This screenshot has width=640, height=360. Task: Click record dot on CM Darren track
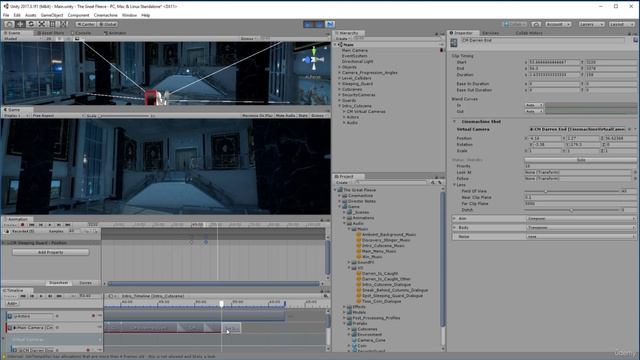point(88,350)
